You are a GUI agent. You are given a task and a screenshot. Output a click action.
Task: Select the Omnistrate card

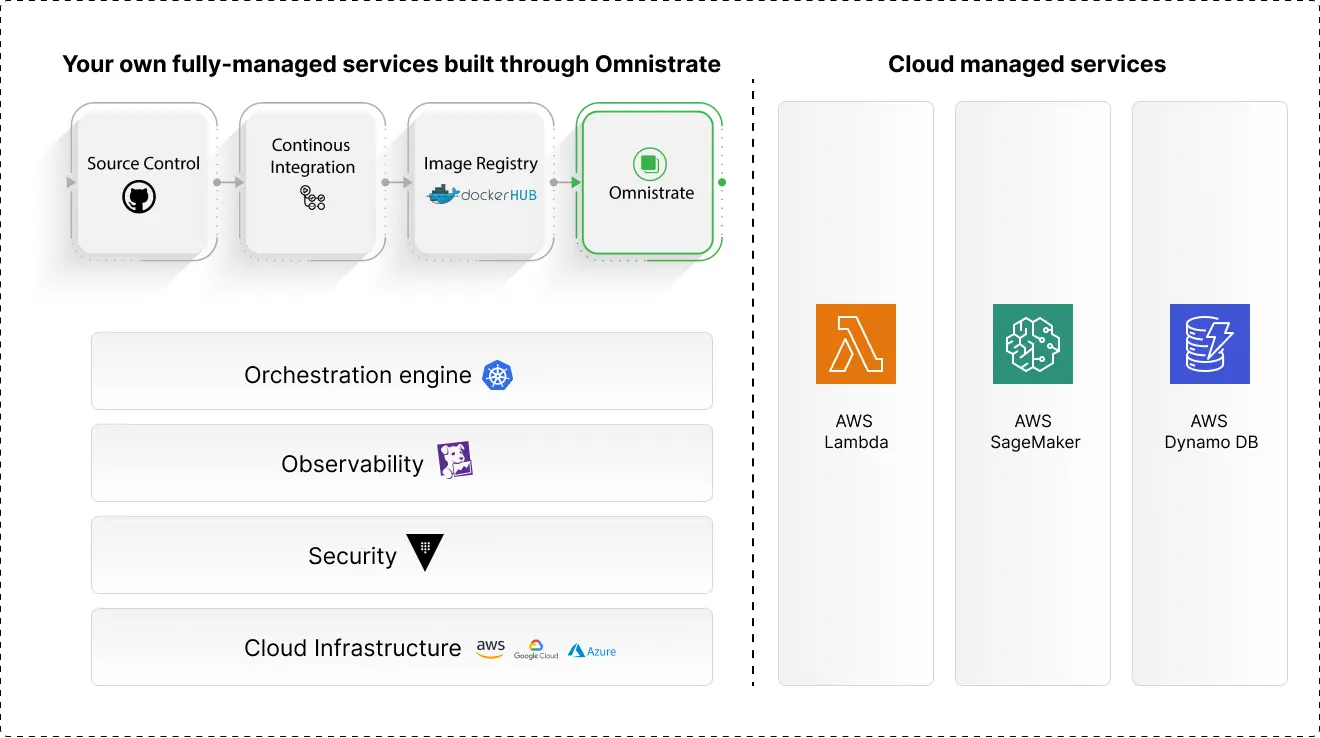649,182
